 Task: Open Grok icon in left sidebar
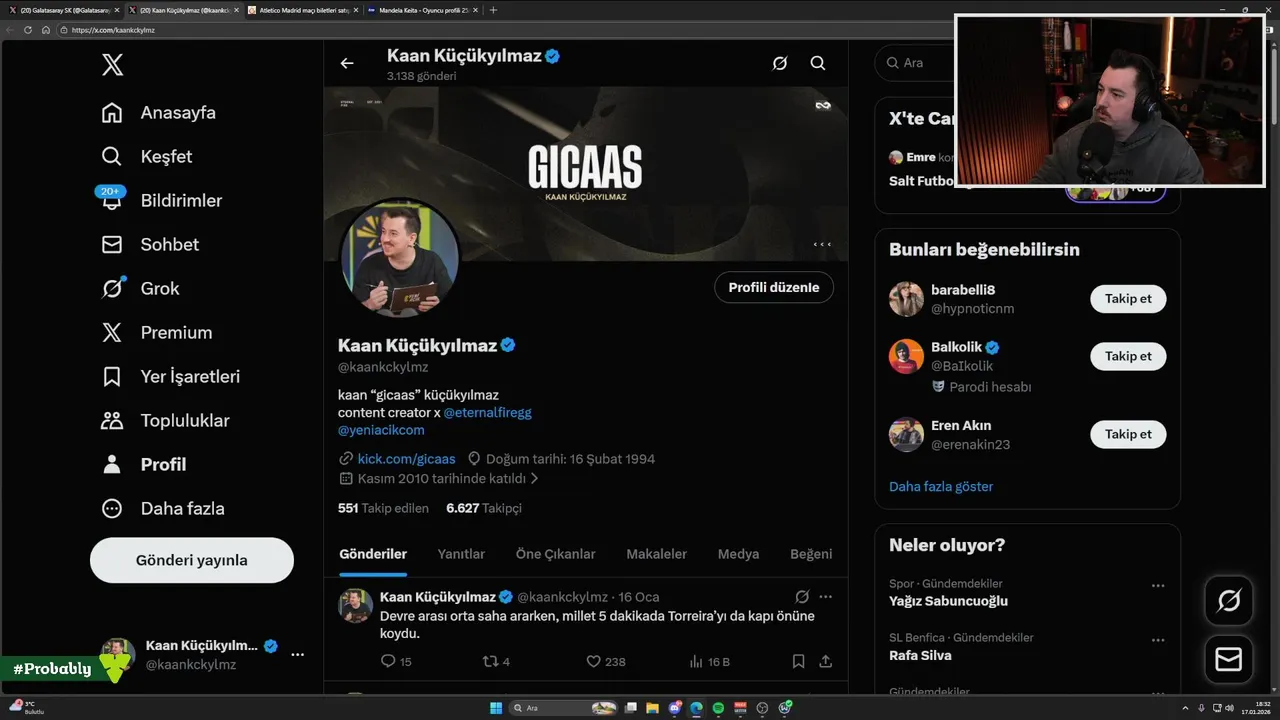(x=112, y=289)
